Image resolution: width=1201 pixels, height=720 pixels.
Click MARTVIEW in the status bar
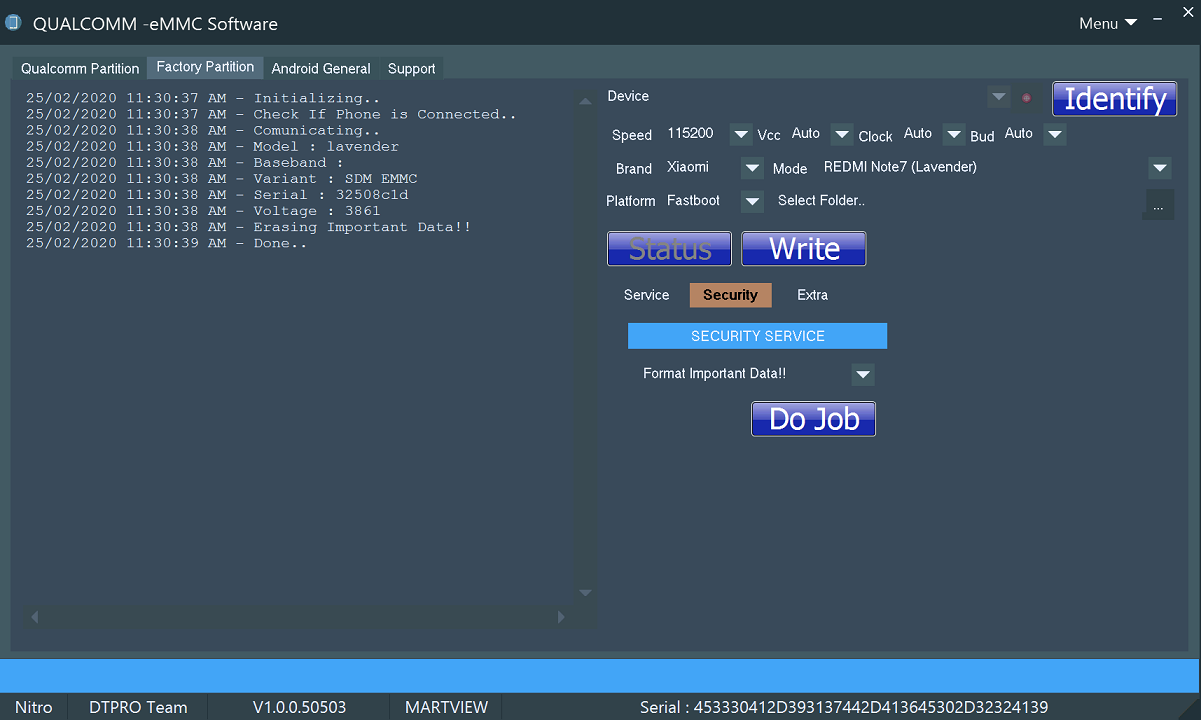(446, 707)
